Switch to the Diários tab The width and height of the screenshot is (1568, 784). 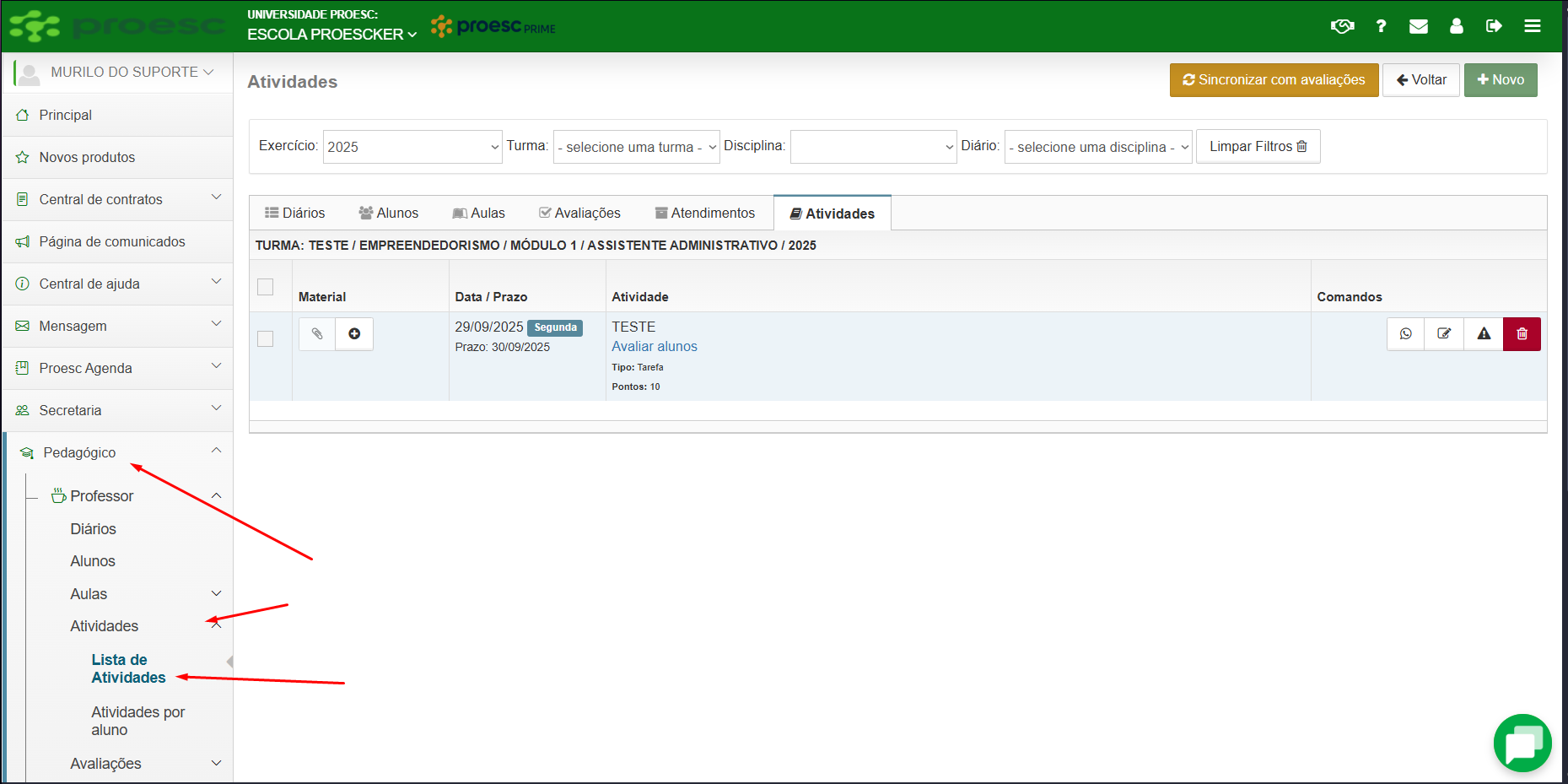pyautogui.click(x=294, y=213)
